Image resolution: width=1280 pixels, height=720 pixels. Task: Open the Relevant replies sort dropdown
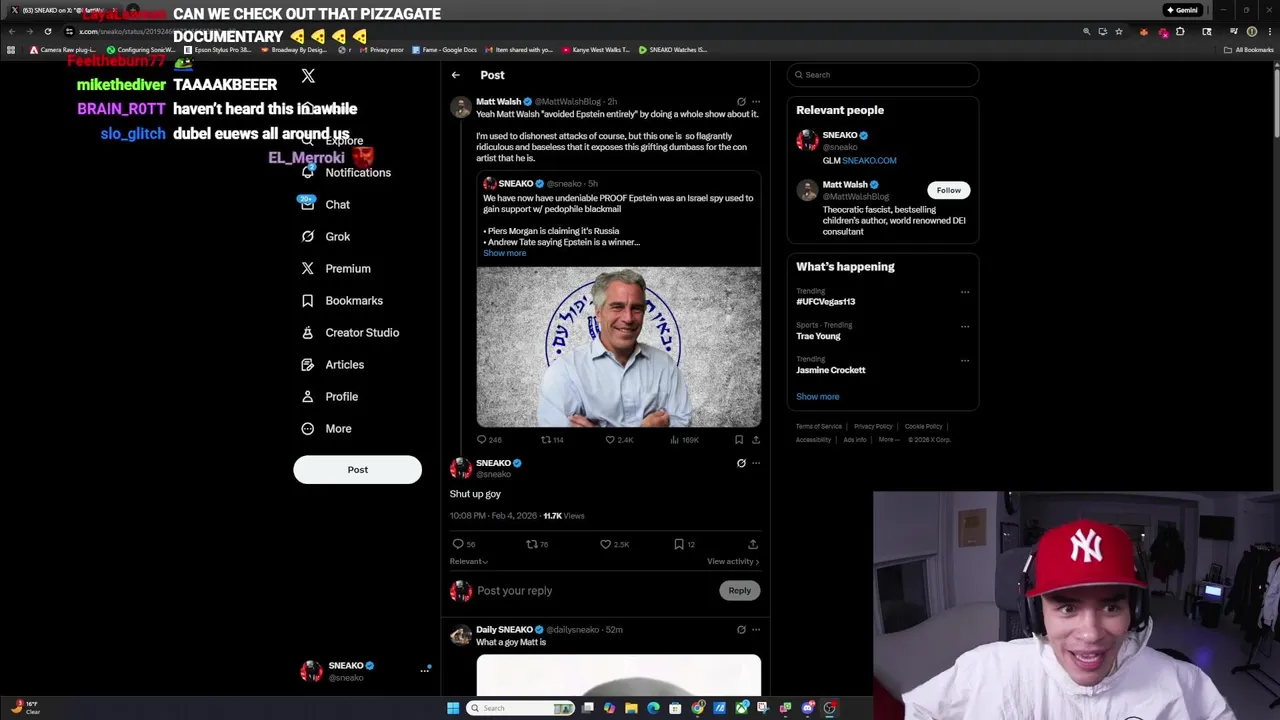tap(469, 561)
